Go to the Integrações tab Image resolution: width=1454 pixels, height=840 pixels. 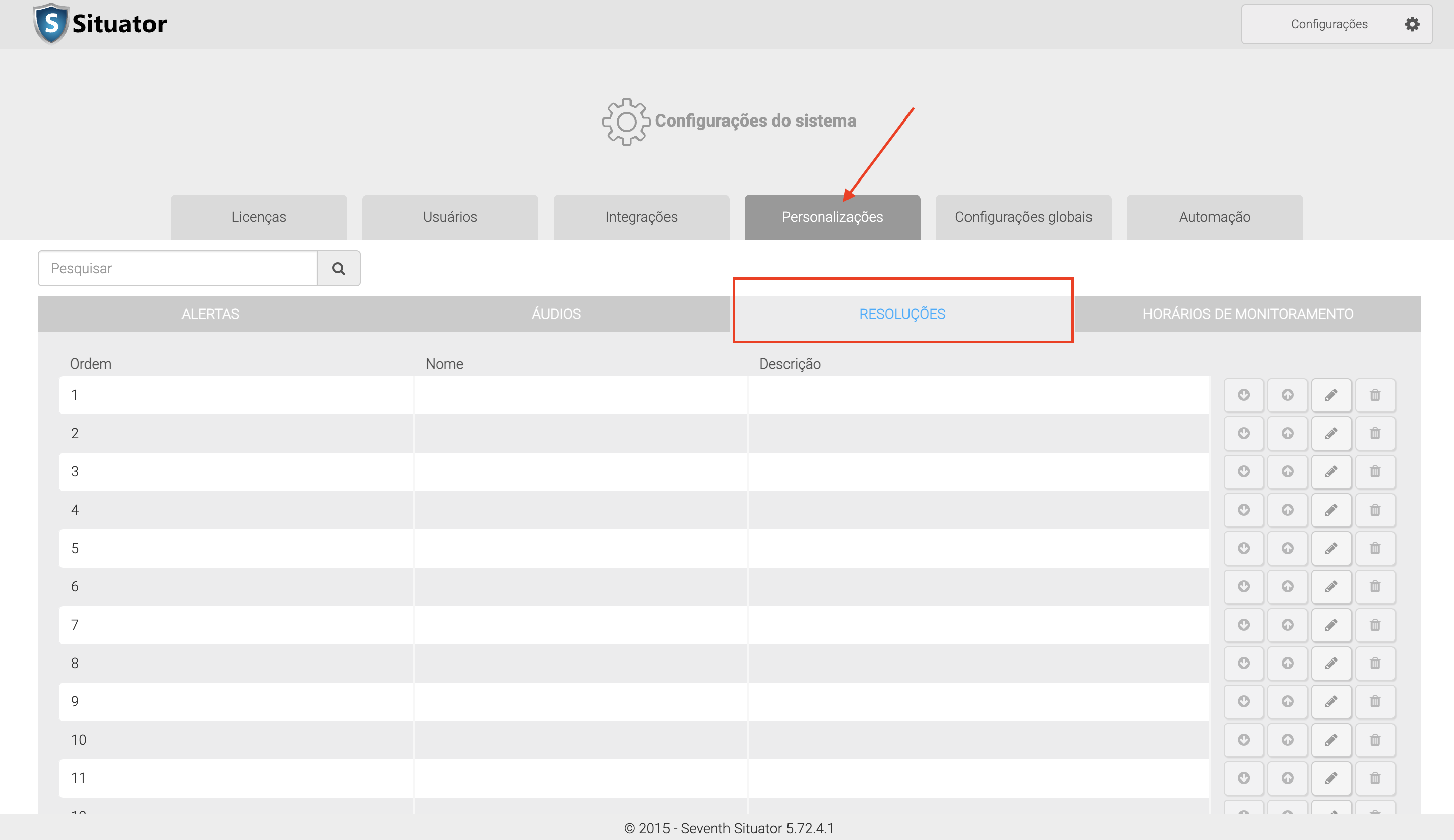click(x=641, y=217)
